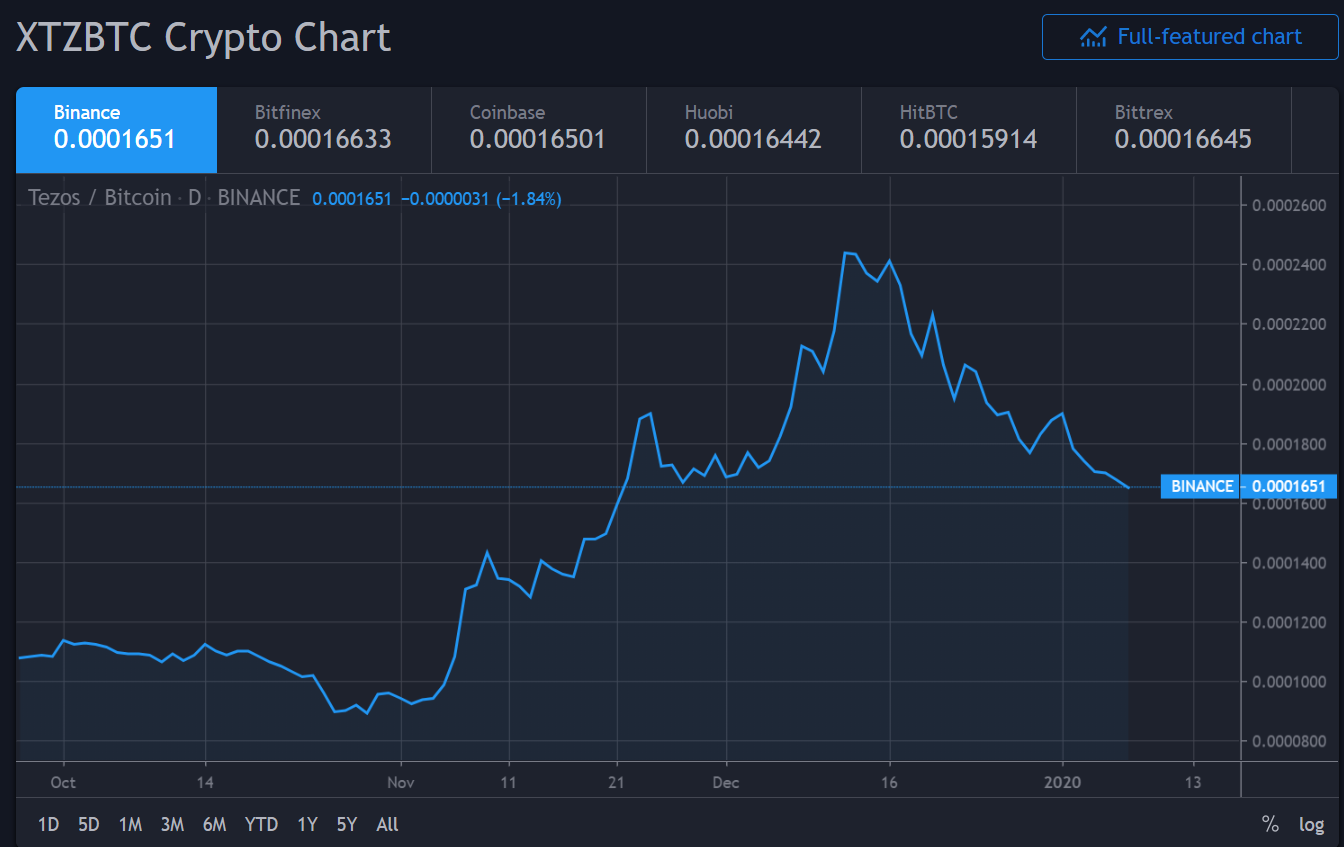Click the 21 date label on time axis
1344x847 pixels.
coord(617,781)
